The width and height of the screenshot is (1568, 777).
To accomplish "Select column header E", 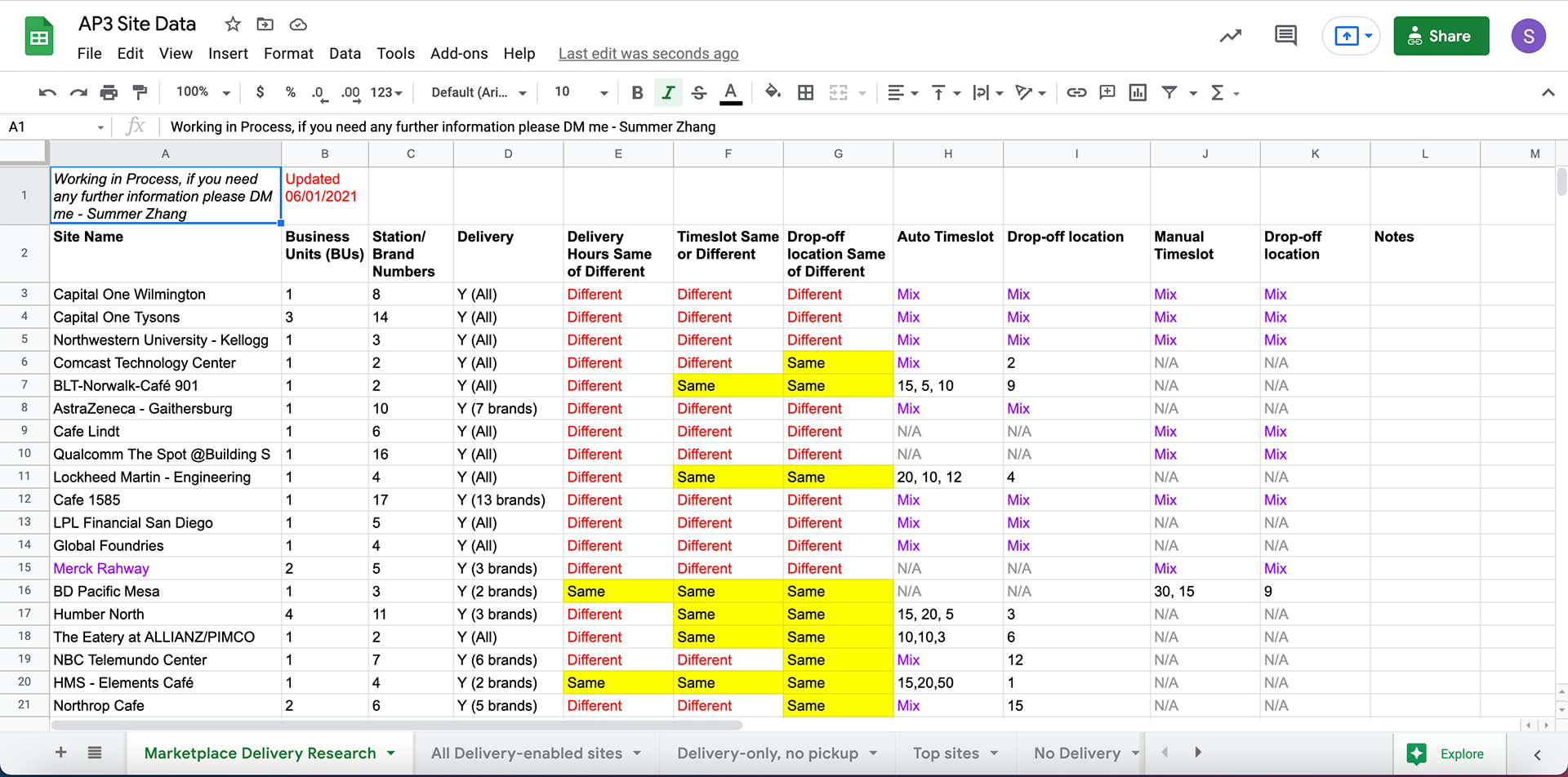I will pyautogui.click(x=618, y=153).
